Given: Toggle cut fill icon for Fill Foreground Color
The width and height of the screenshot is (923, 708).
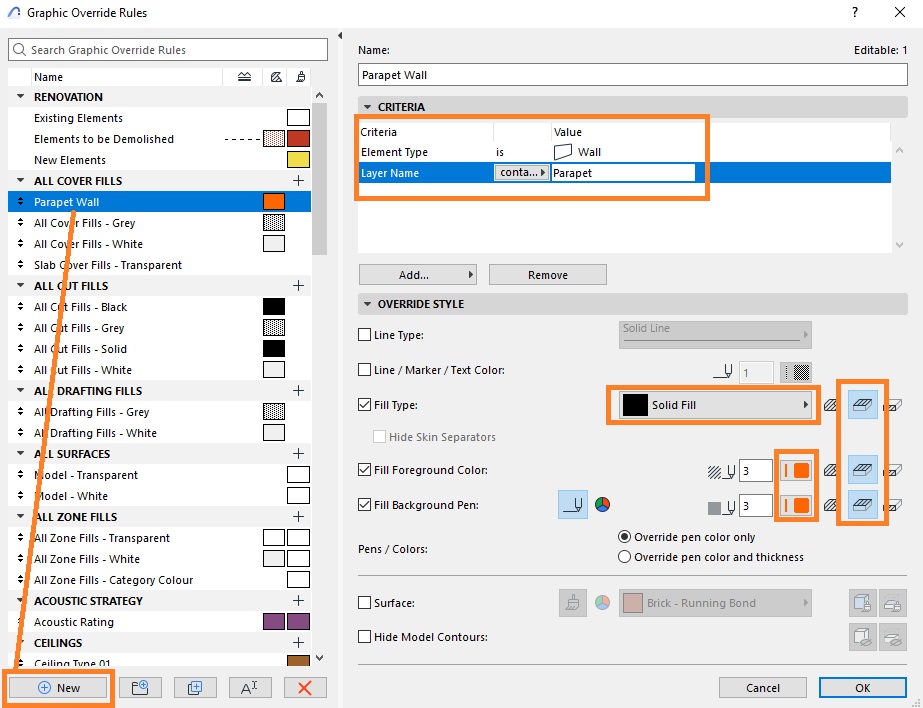Looking at the screenshot, I should [830, 470].
